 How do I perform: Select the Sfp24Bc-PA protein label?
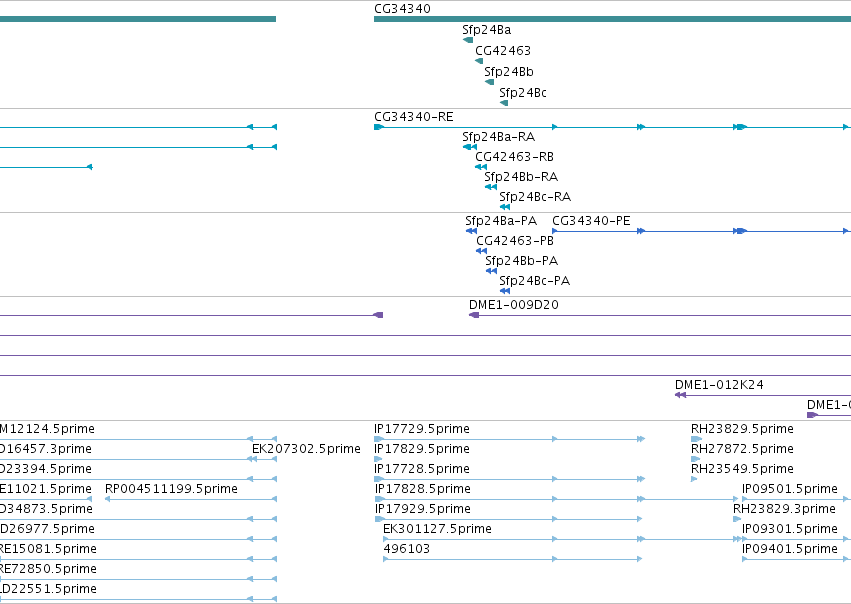(x=535, y=282)
